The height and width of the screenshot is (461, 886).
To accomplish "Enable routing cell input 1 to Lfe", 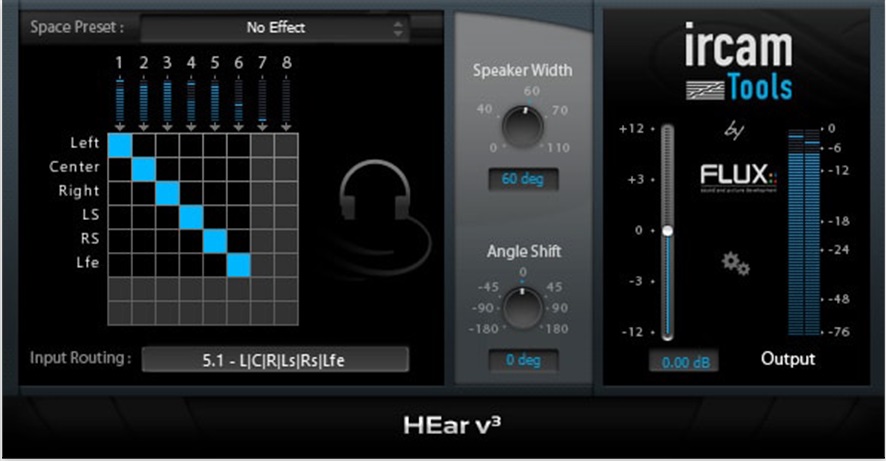I will coord(120,264).
